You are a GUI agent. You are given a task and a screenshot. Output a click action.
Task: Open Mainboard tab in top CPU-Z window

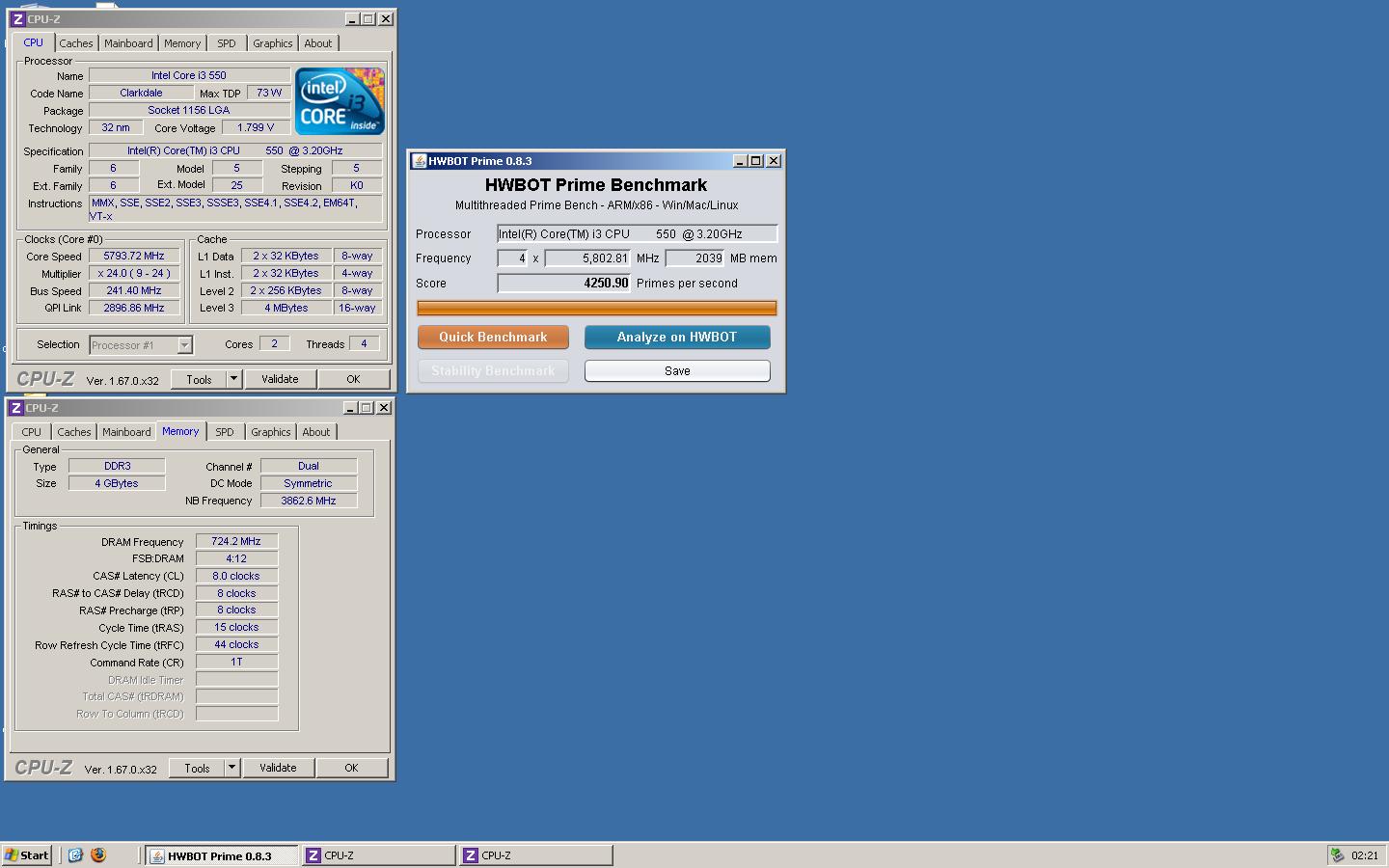click(128, 43)
